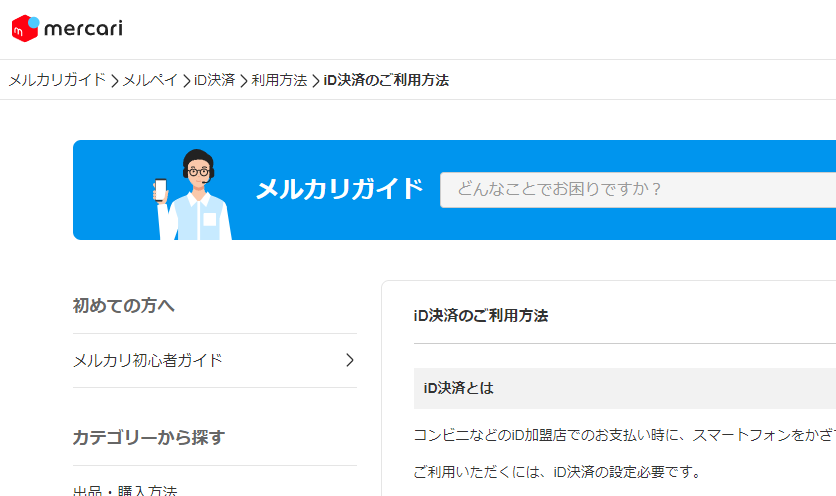Screen dimensions: 836x496
Task: Click the support agent illustration
Action: pyautogui.click(x=192, y=195)
